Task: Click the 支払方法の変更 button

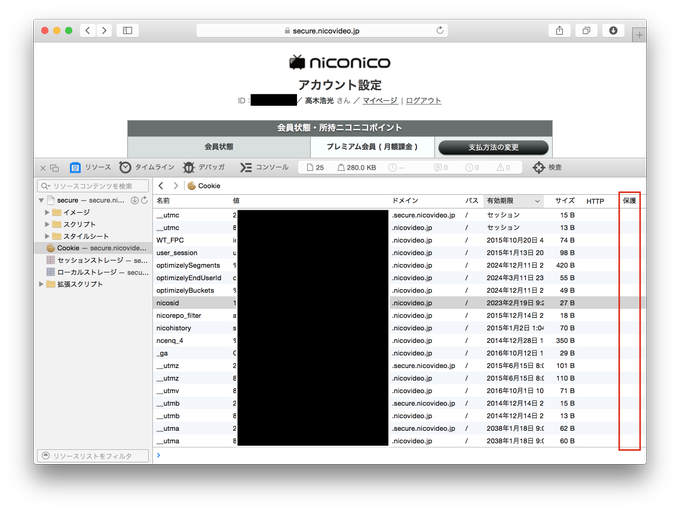Action: (494, 147)
